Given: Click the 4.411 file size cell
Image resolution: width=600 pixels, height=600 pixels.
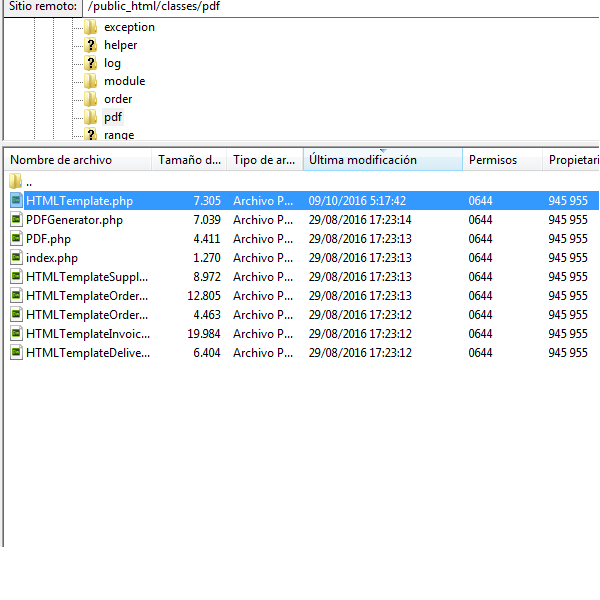Looking at the screenshot, I should tap(207, 239).
